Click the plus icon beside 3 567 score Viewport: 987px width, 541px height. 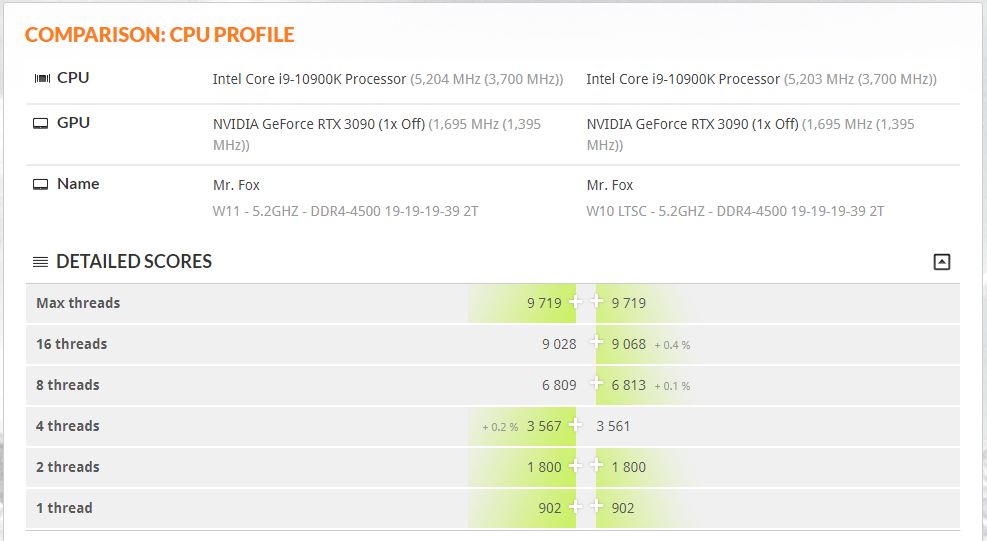point(575,426)
